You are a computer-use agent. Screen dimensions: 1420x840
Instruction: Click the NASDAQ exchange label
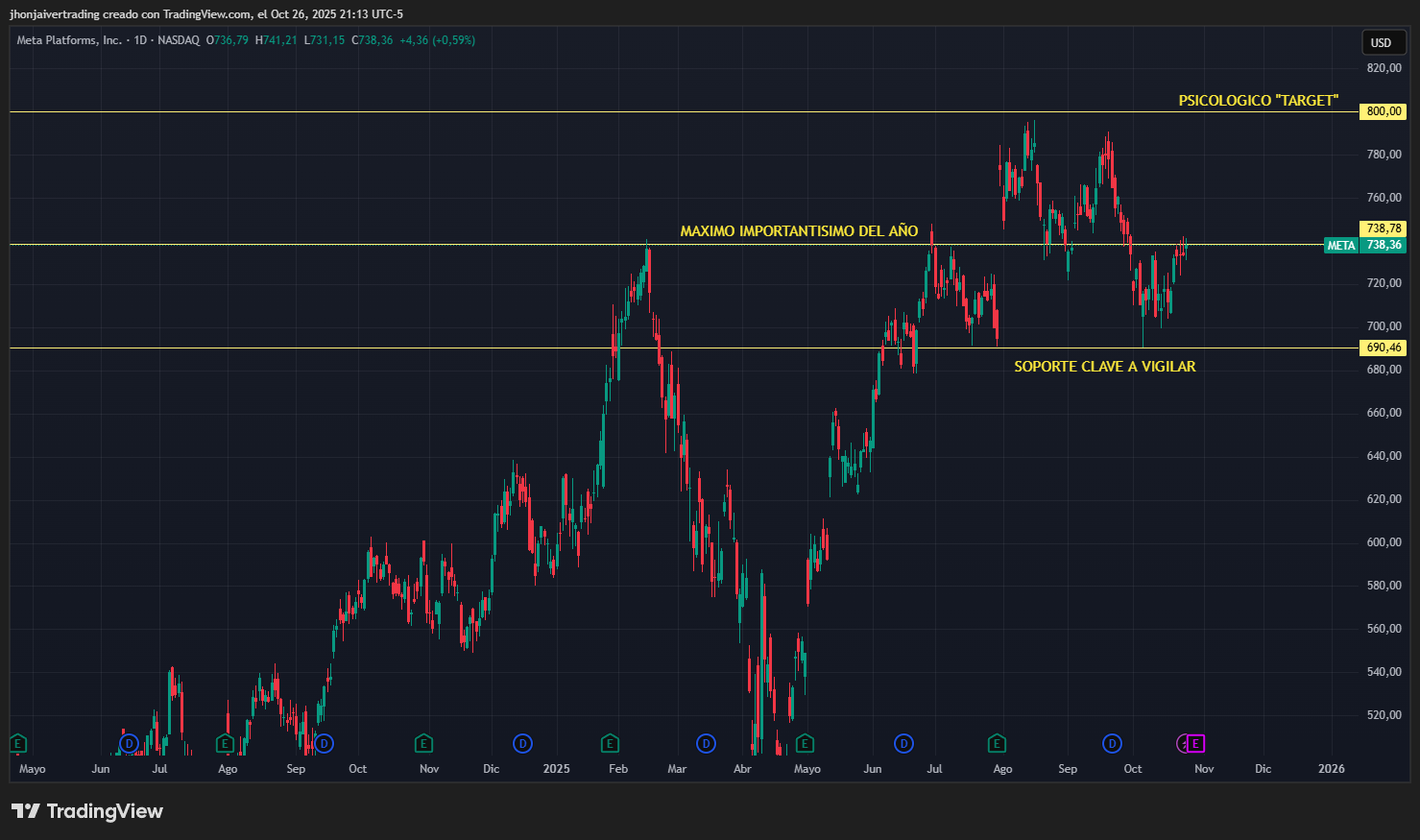[x=179, y=40]
